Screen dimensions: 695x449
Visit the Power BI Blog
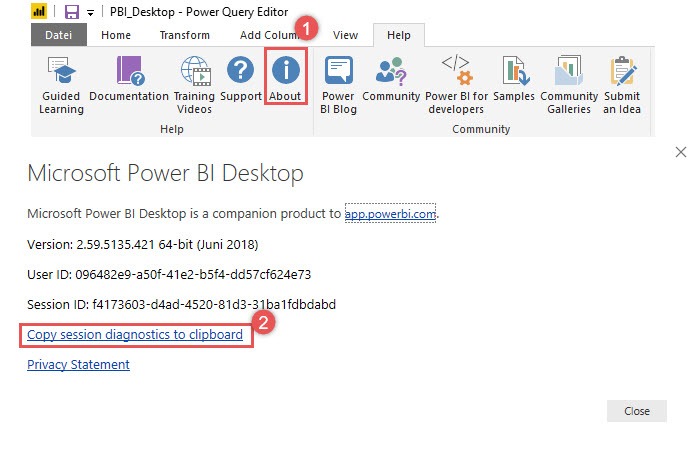click(339, 84)
